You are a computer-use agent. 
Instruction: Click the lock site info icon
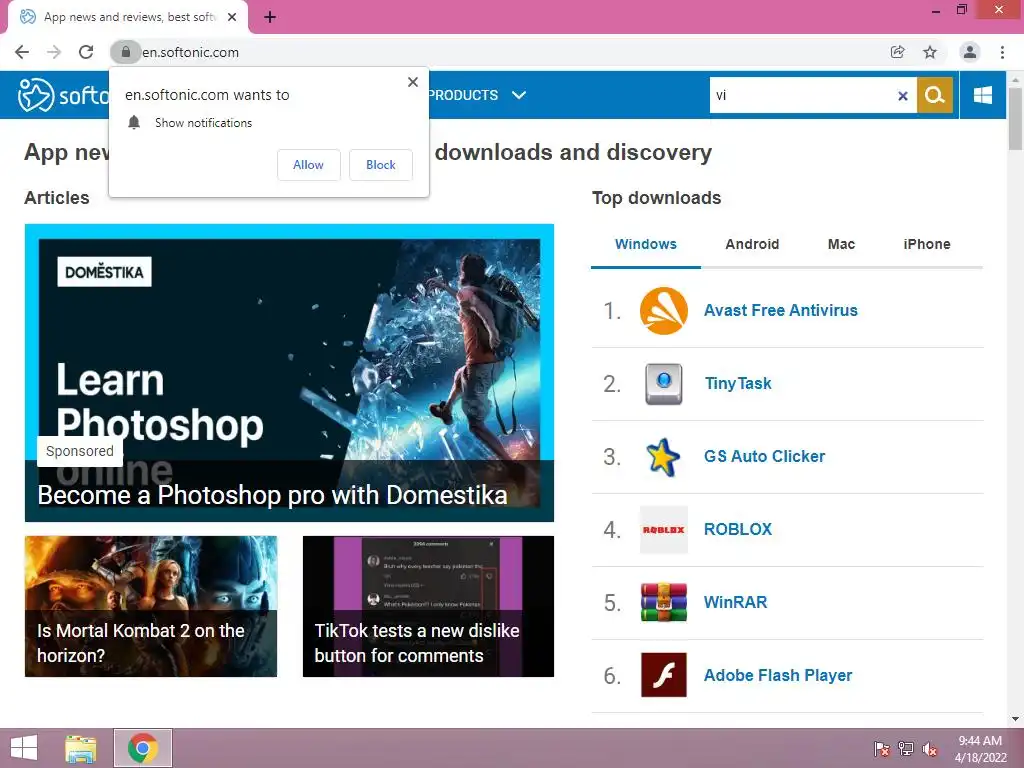125,52
